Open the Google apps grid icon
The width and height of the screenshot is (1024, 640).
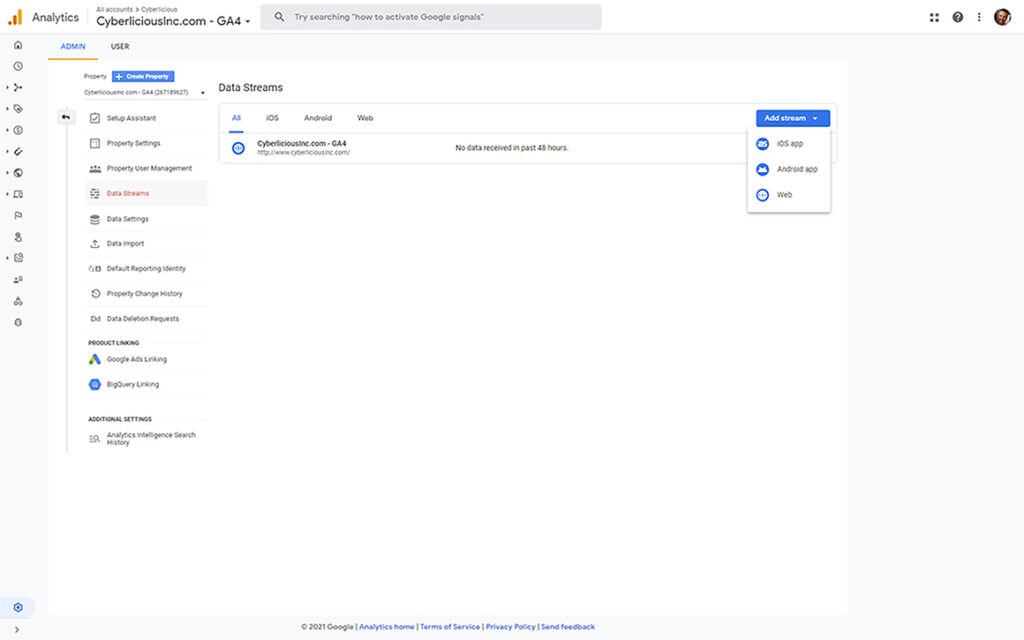(934, 18)
